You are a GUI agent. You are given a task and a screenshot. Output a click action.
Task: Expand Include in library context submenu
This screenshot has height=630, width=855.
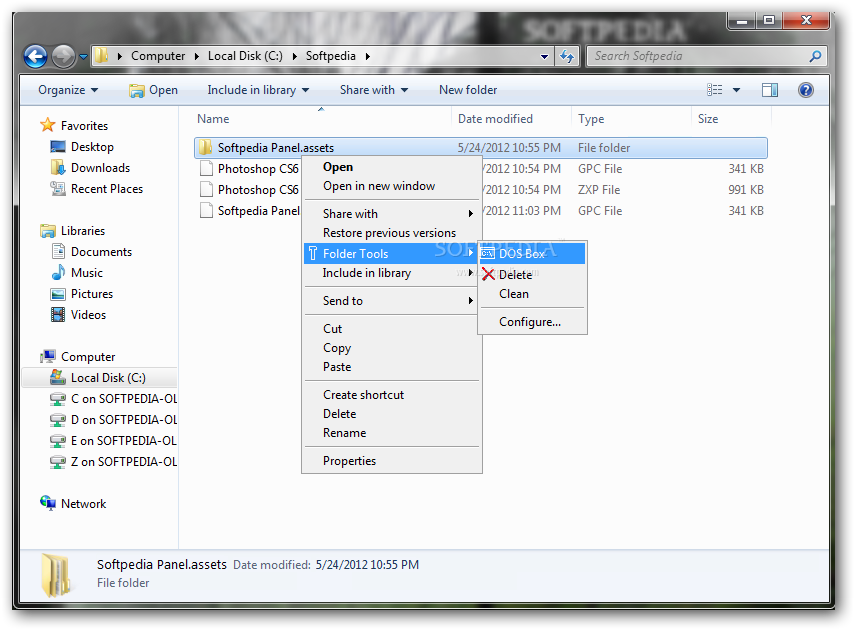pos(392,273)
